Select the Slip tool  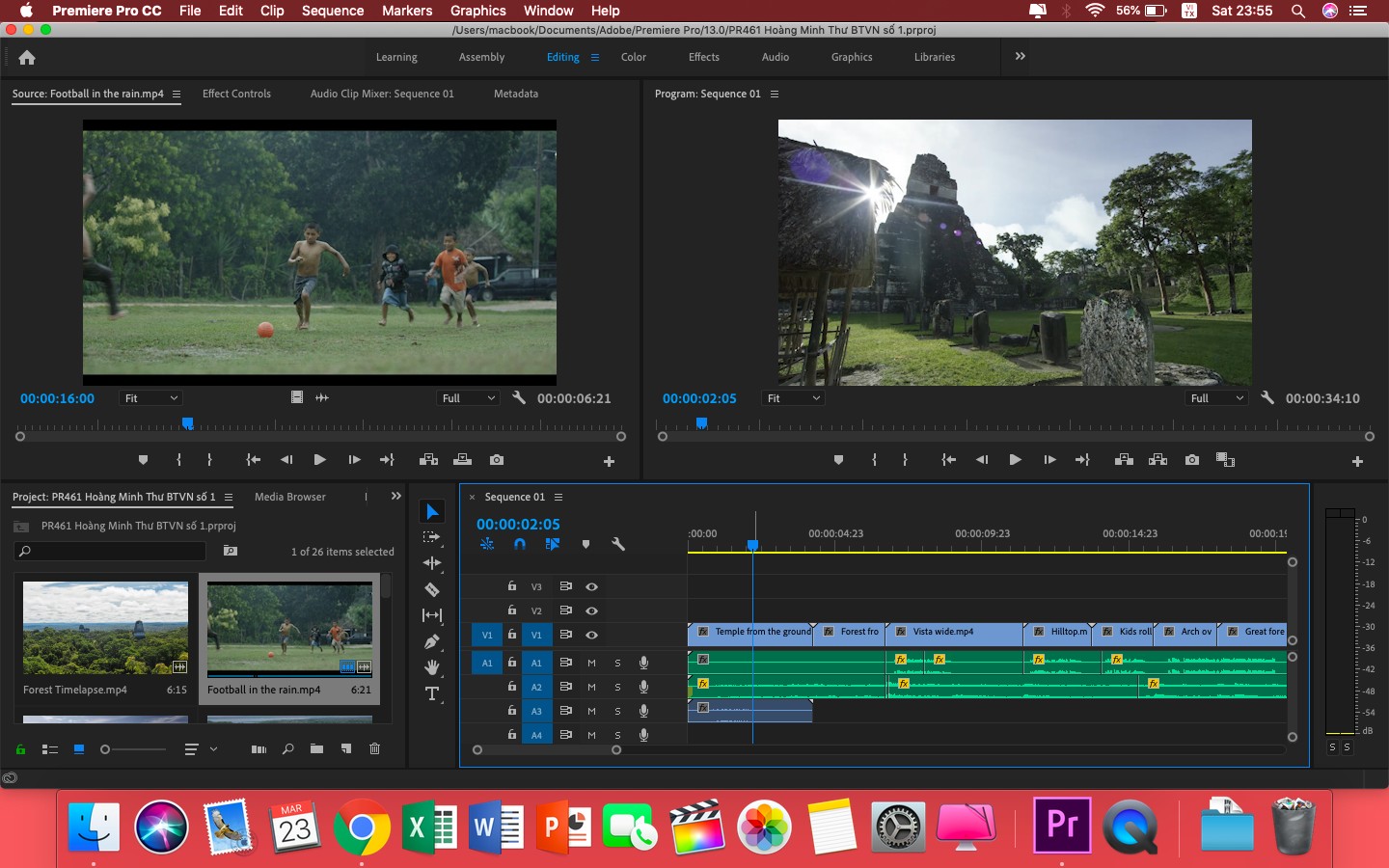432,615
